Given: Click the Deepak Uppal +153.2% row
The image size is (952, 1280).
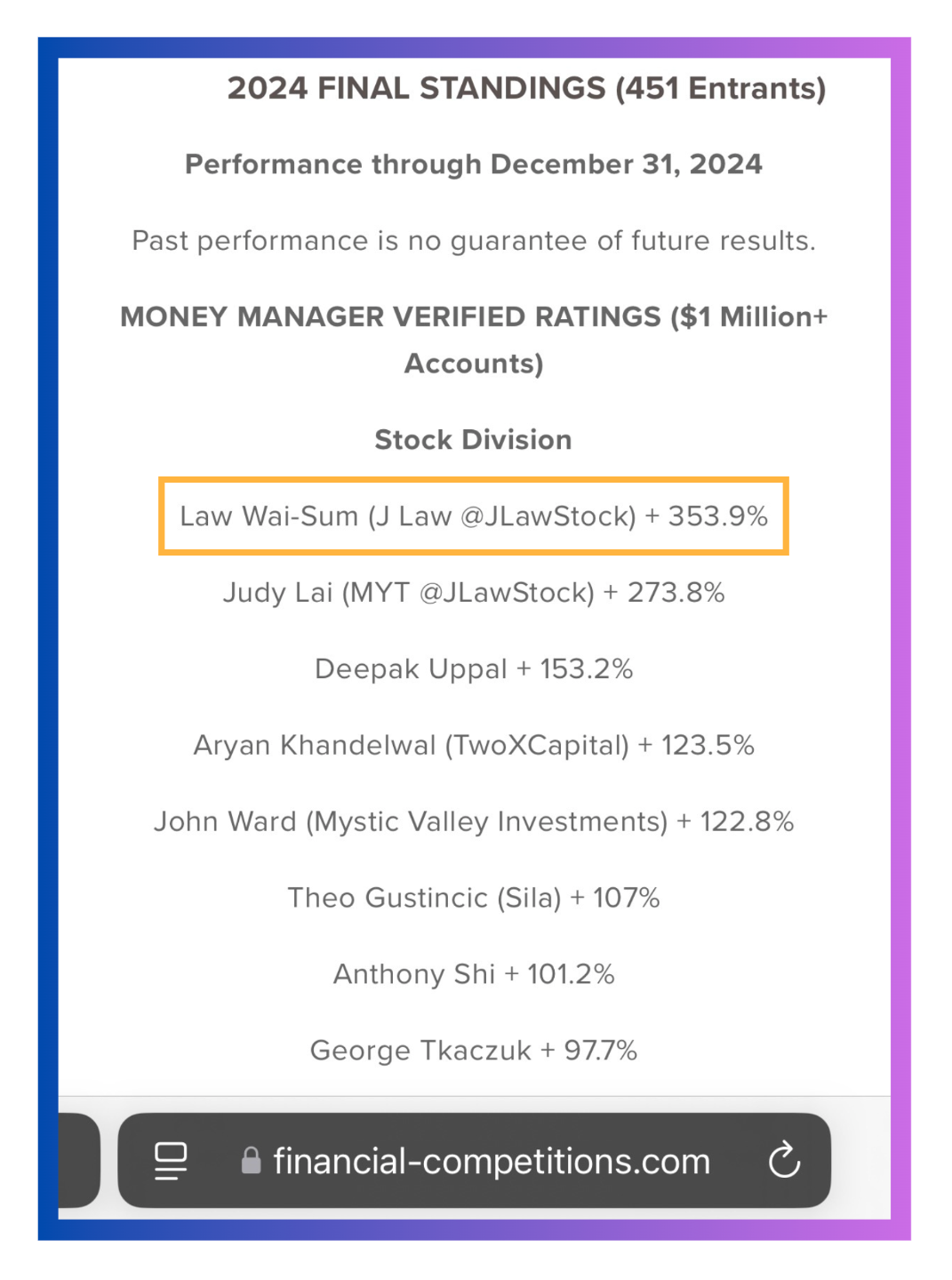Looking at the screenshot, I should (473, 669).
